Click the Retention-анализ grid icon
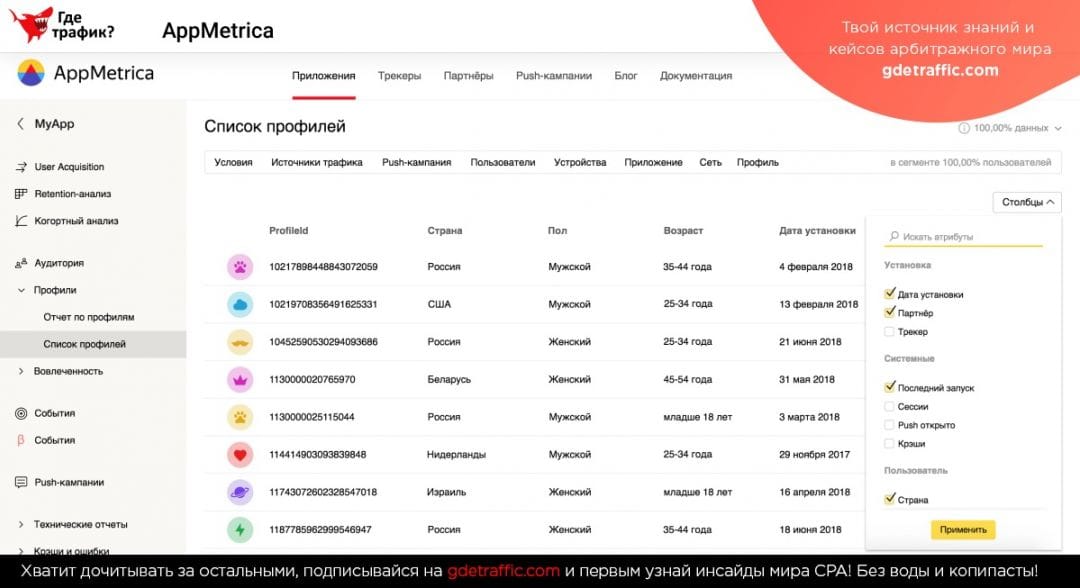 point(21,193)
